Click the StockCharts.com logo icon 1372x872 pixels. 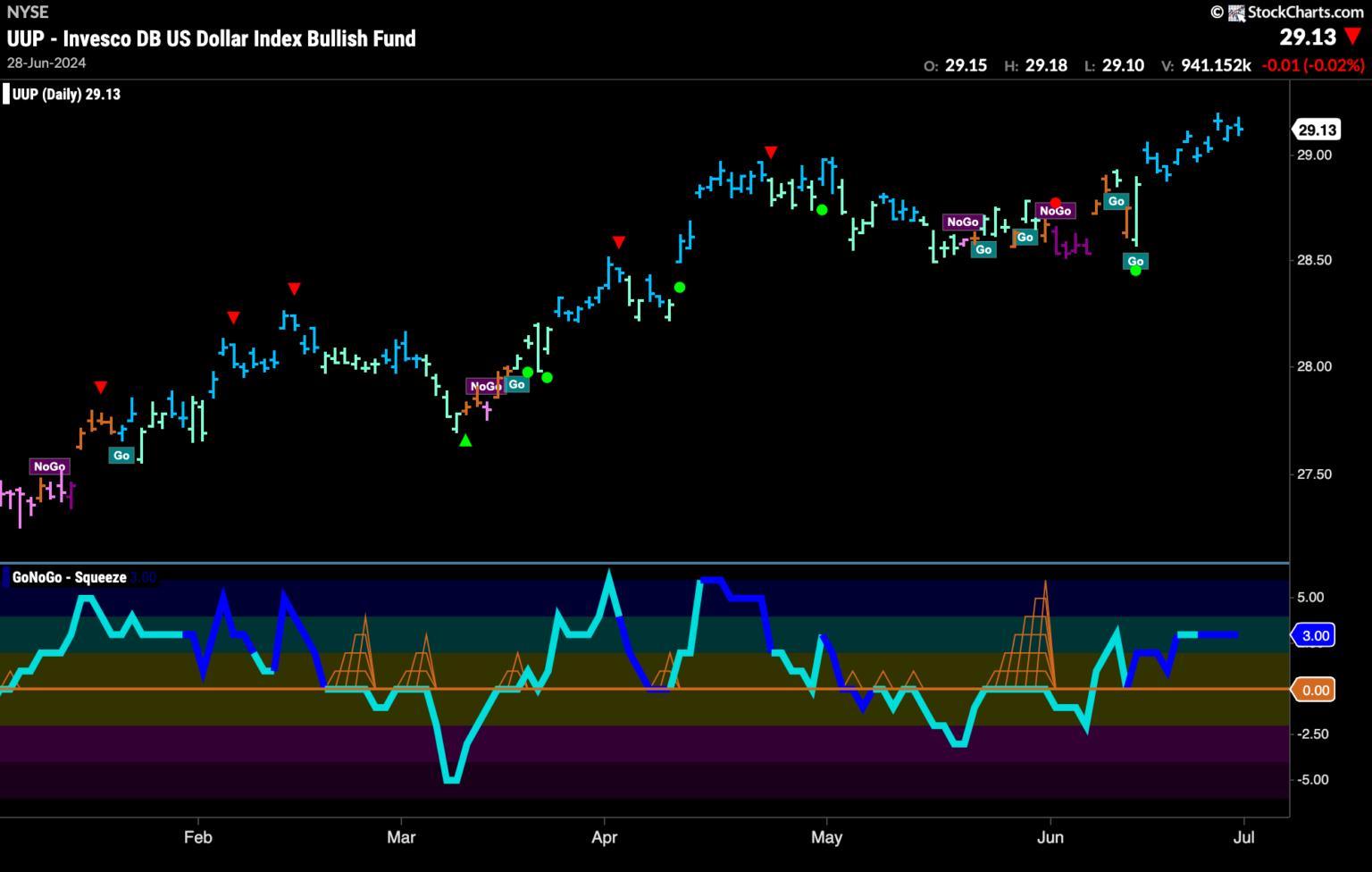(x=1236, y=13)
